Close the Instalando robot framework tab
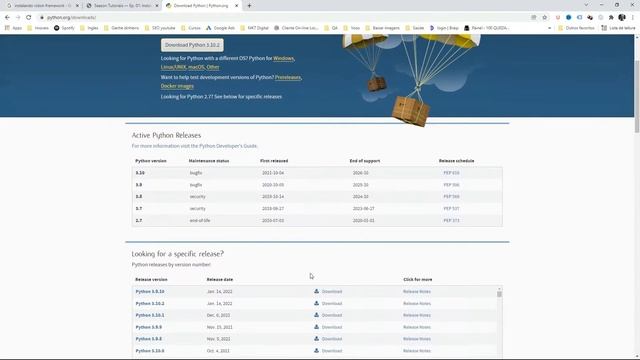 point(77,6)
